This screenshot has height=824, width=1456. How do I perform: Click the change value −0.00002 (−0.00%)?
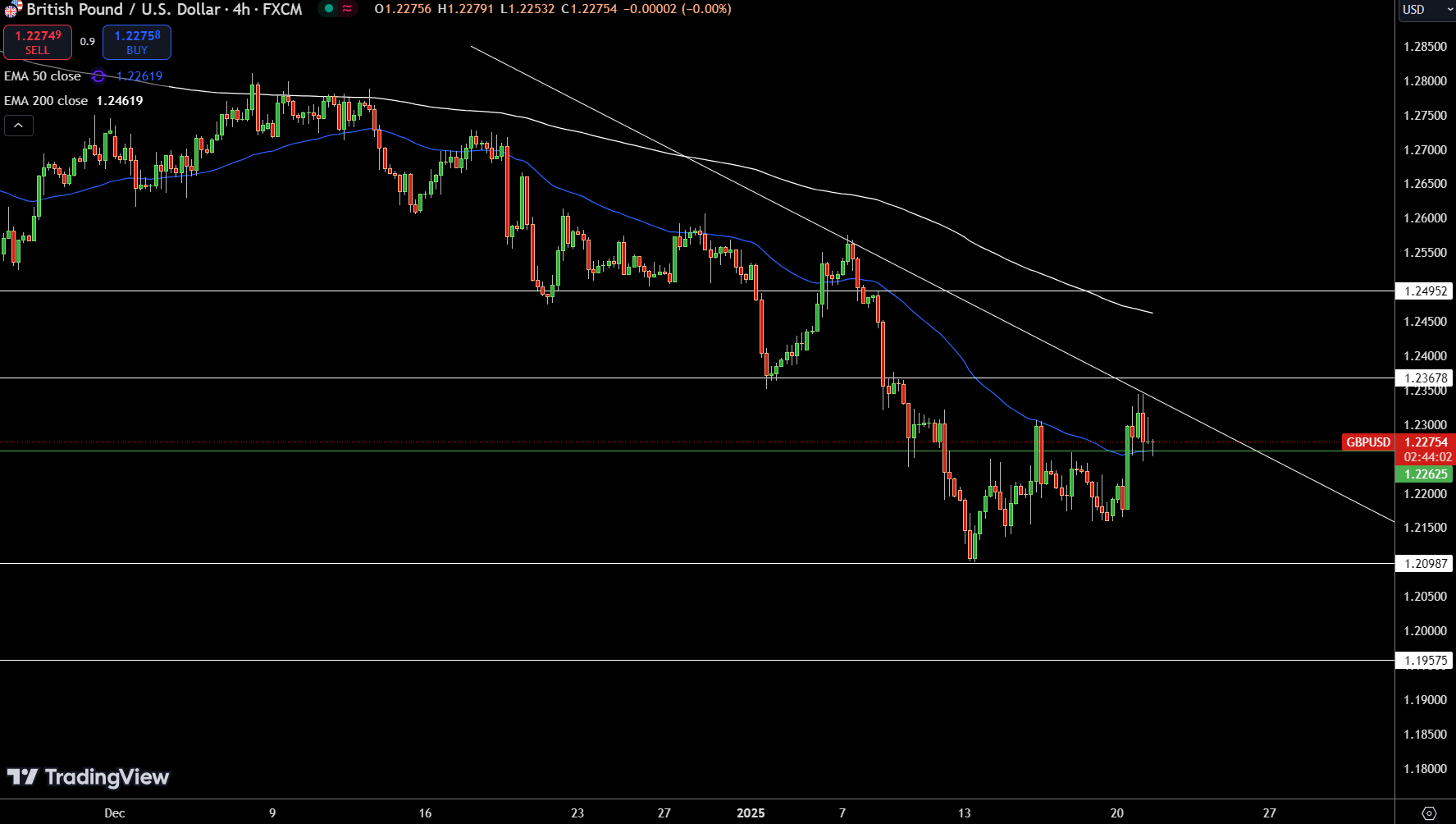677,9
